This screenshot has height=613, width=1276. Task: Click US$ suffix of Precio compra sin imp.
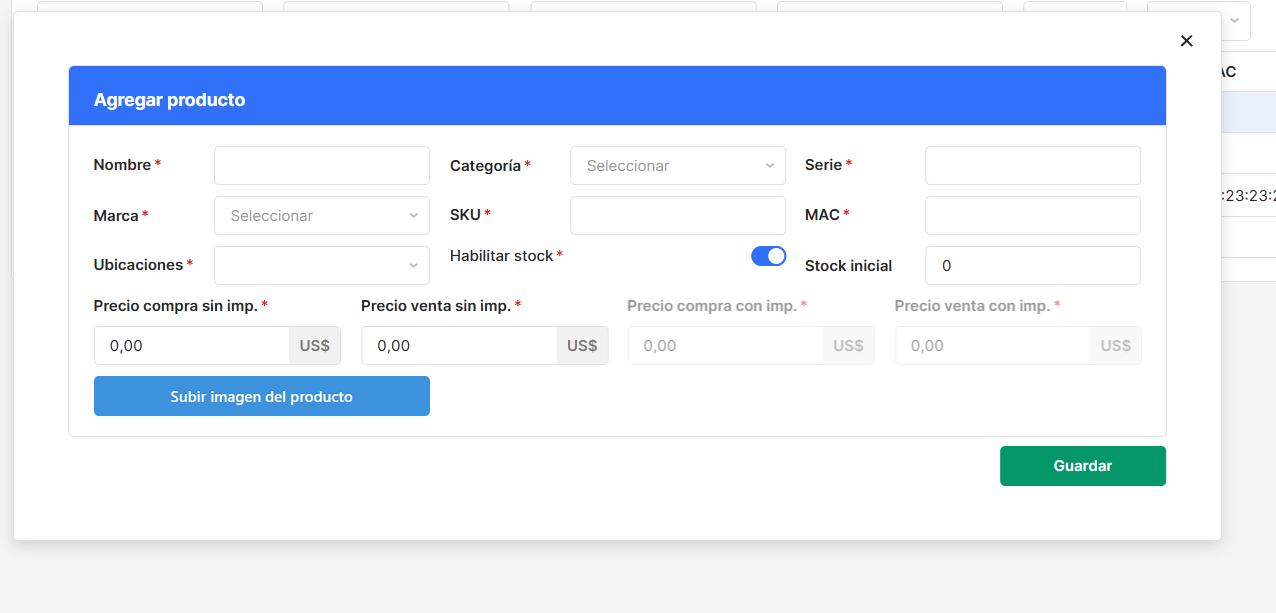[315, 345]
